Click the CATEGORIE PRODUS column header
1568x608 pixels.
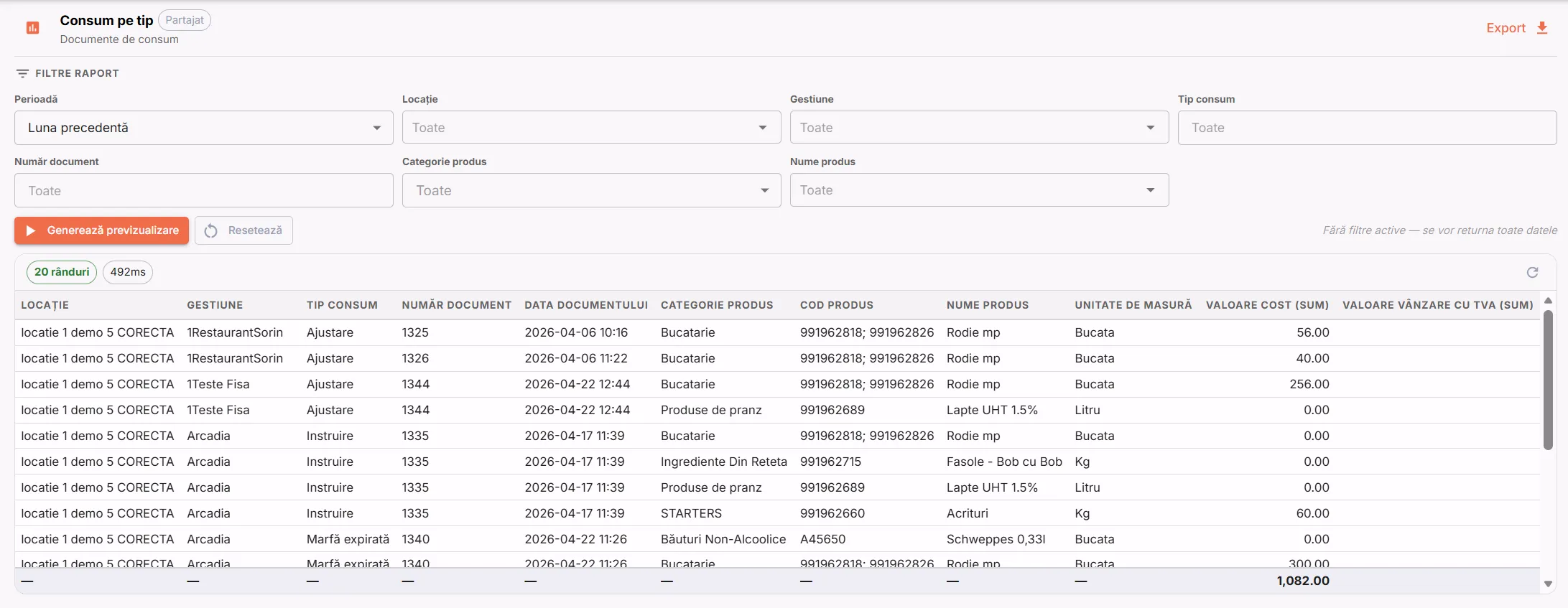coord(717,305)
